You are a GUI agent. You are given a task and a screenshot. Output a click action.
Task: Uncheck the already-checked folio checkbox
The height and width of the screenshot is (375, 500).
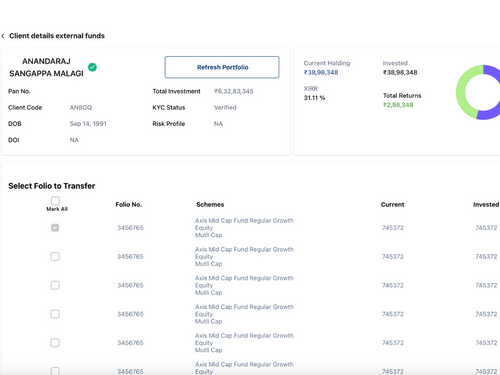(55, 228)
